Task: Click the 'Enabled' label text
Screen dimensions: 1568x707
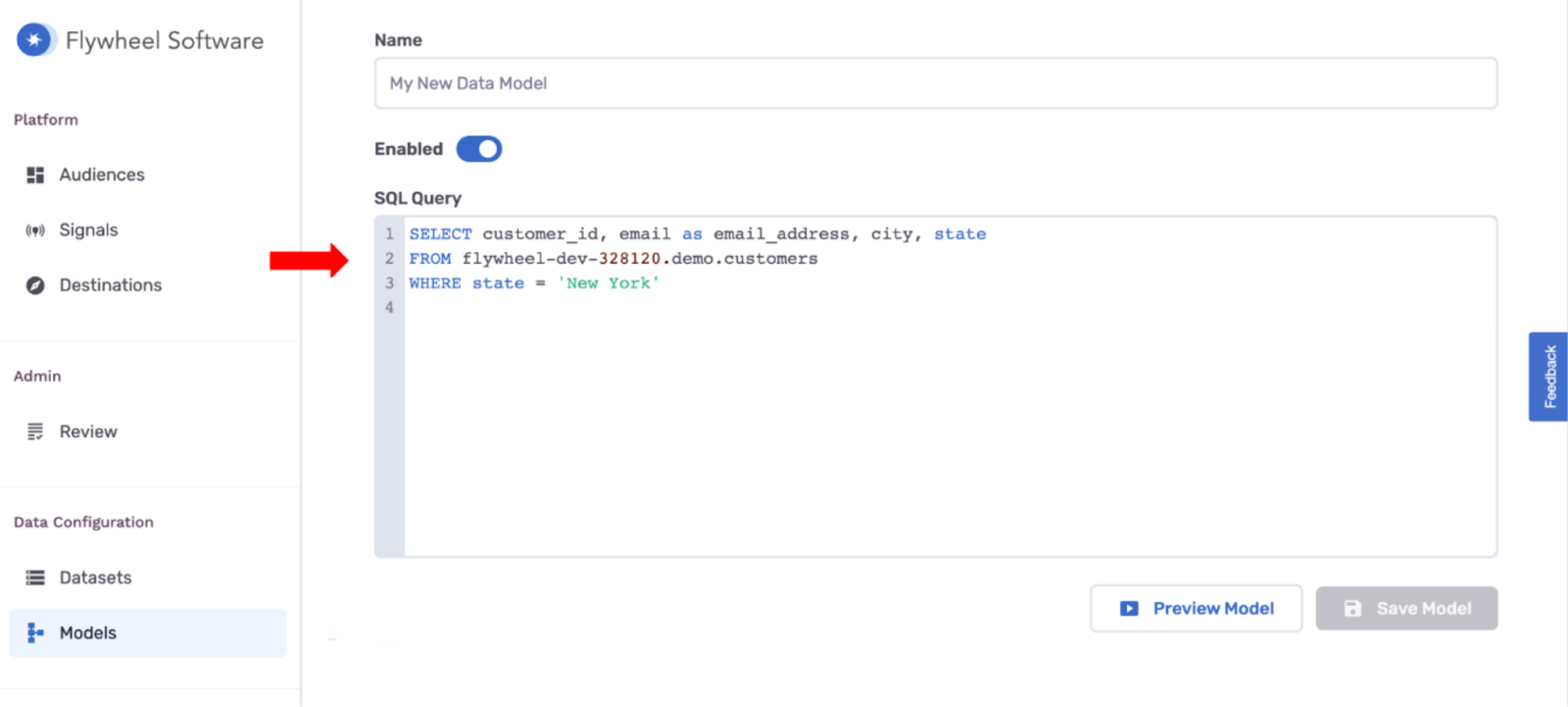Action: tap(409, 149)
